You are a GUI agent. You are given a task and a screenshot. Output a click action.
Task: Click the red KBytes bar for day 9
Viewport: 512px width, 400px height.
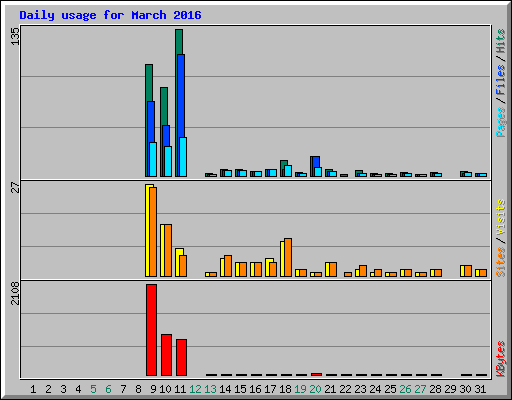(151, 330)
